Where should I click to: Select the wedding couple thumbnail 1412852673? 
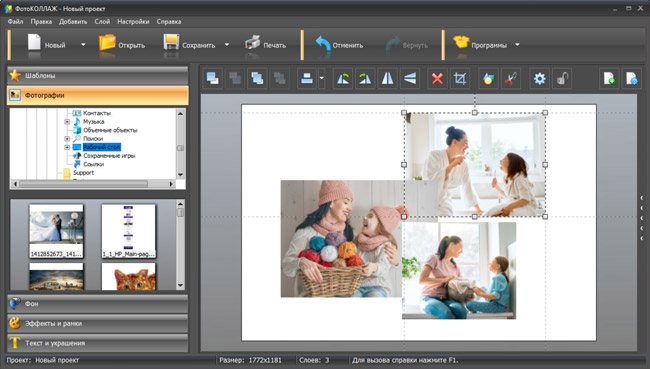coord(56,231)
